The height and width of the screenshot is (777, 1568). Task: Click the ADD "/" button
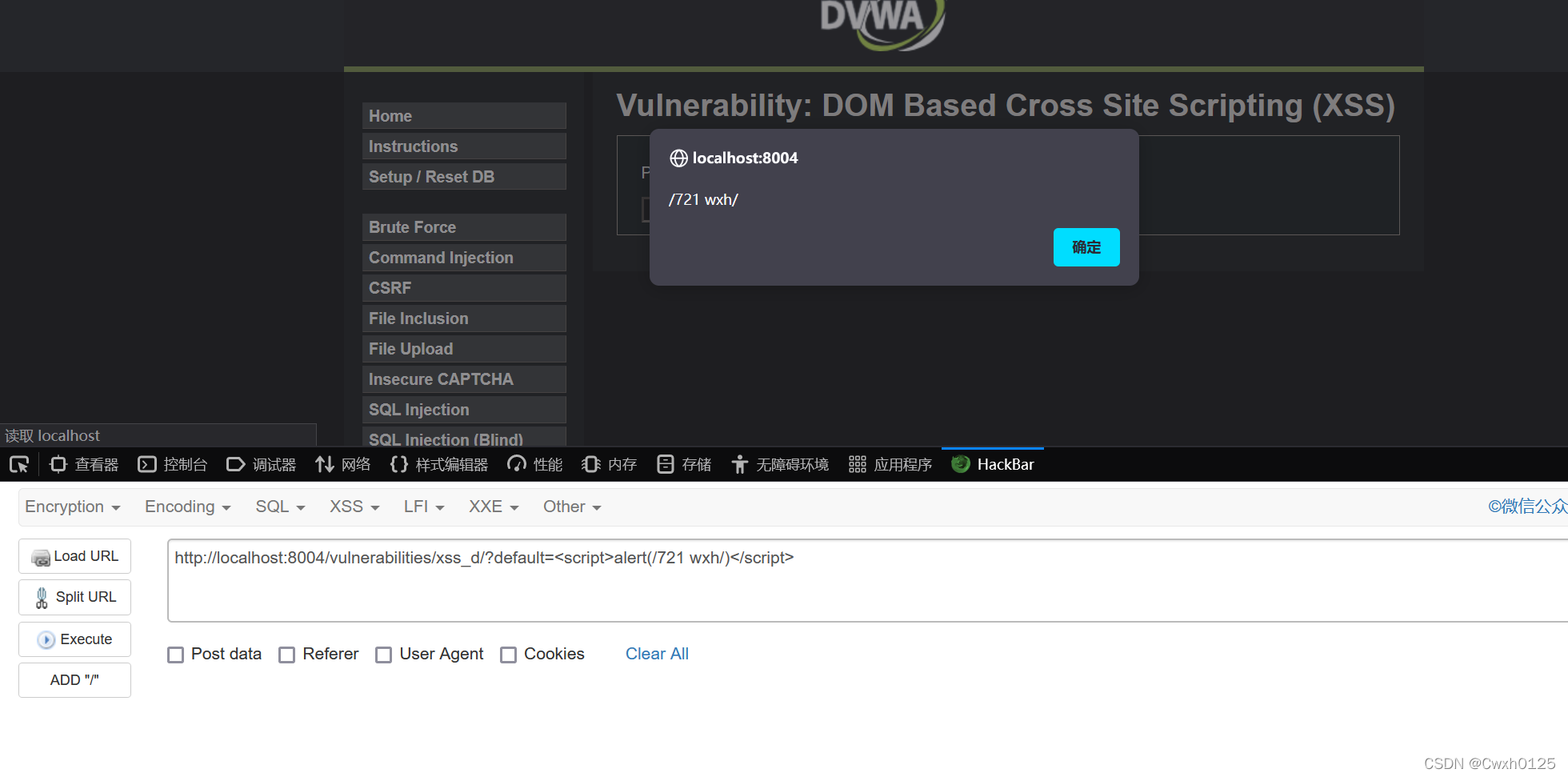[x=74, y=680]
